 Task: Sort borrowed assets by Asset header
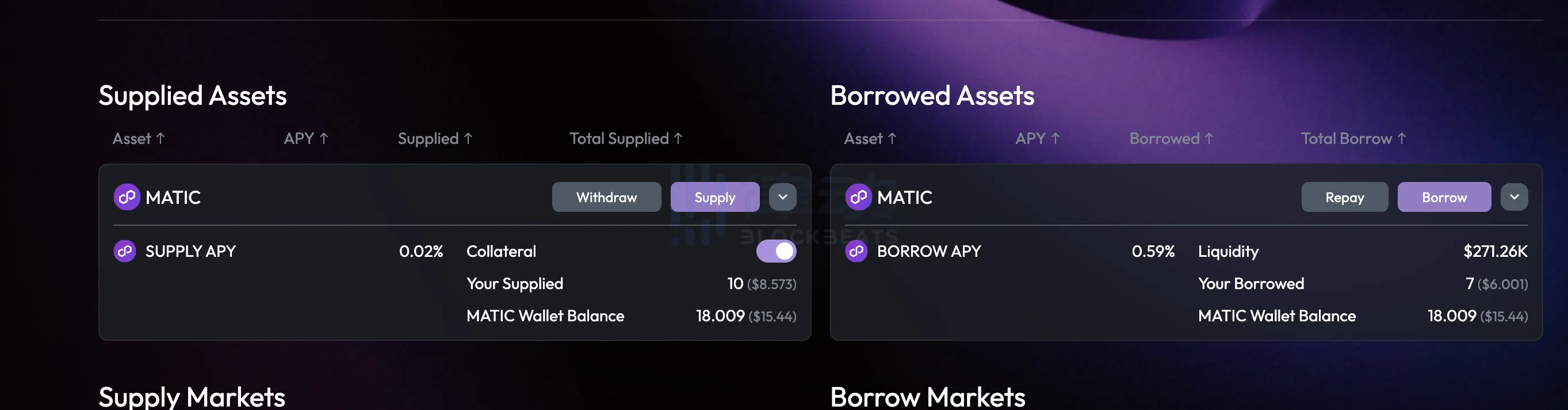(863, 138)
